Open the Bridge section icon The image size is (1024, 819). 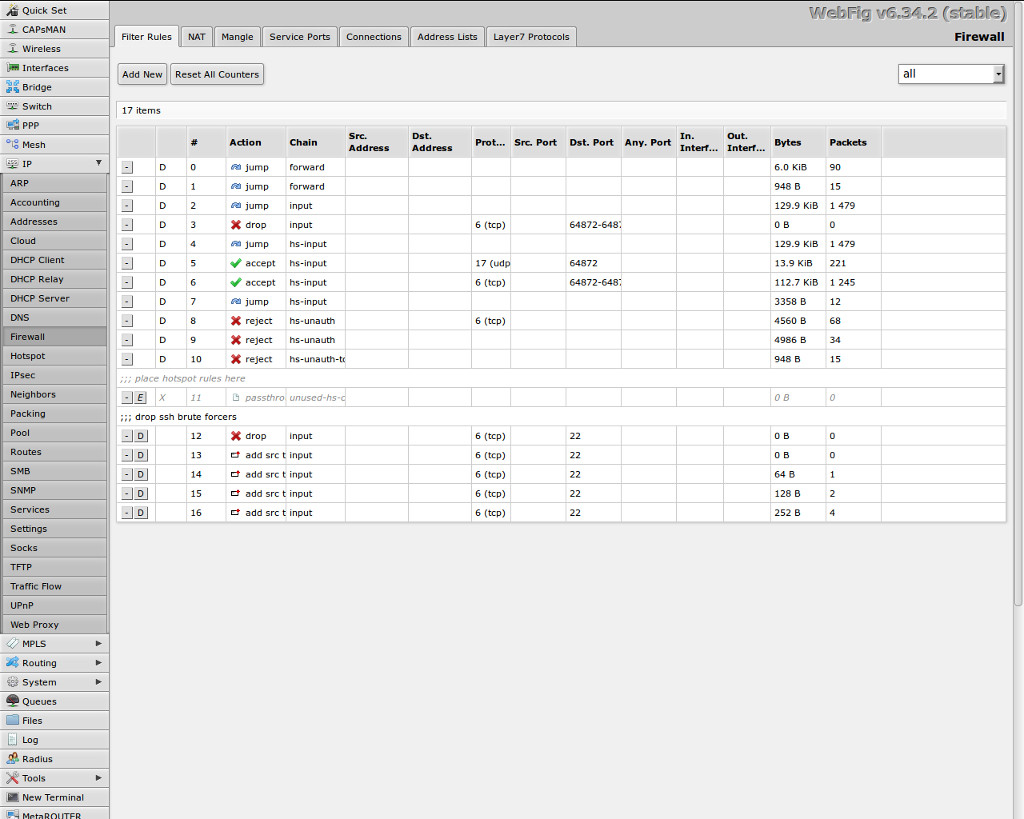pos(12,87)
